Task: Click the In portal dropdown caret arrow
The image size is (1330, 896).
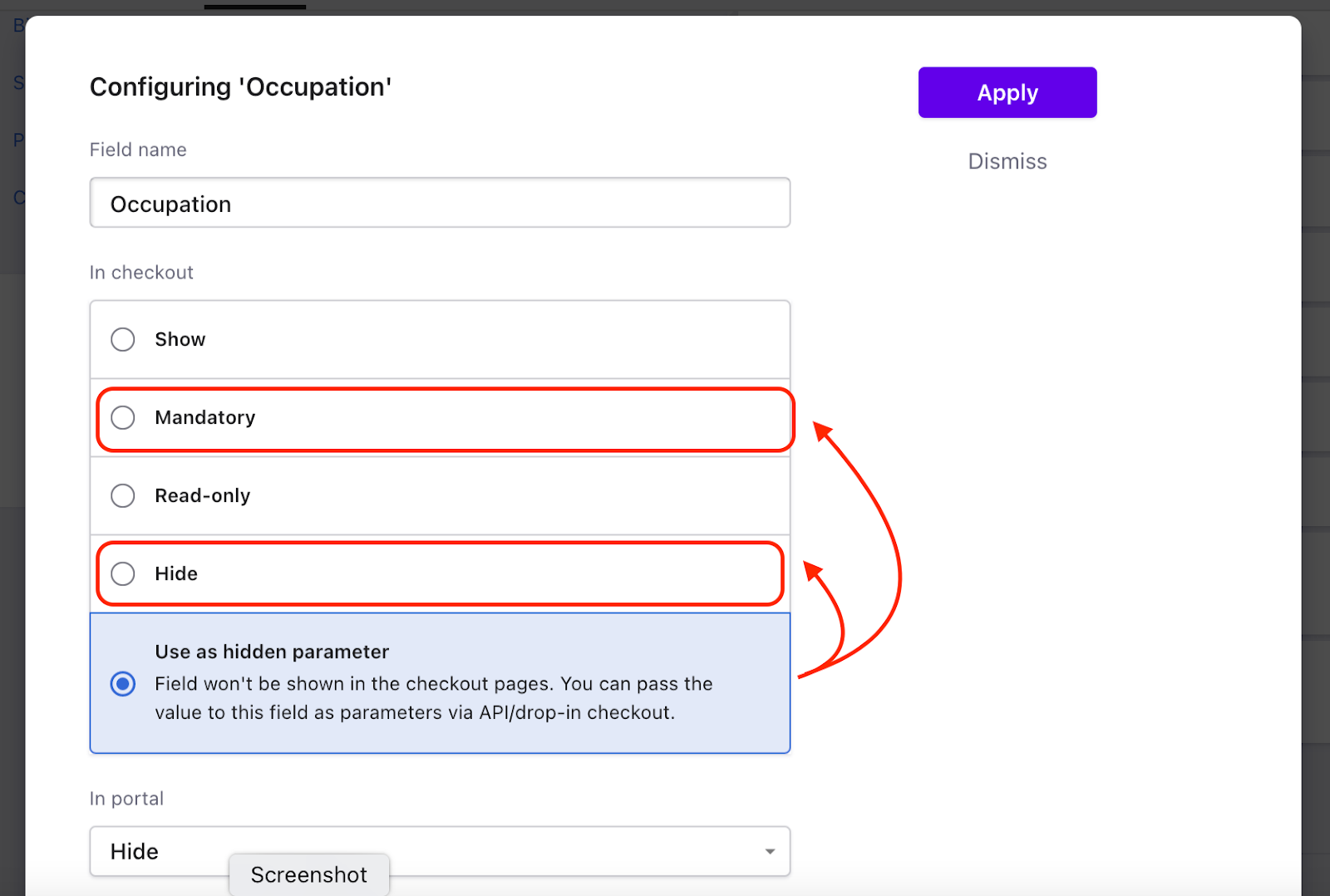Action: point(770,851)
